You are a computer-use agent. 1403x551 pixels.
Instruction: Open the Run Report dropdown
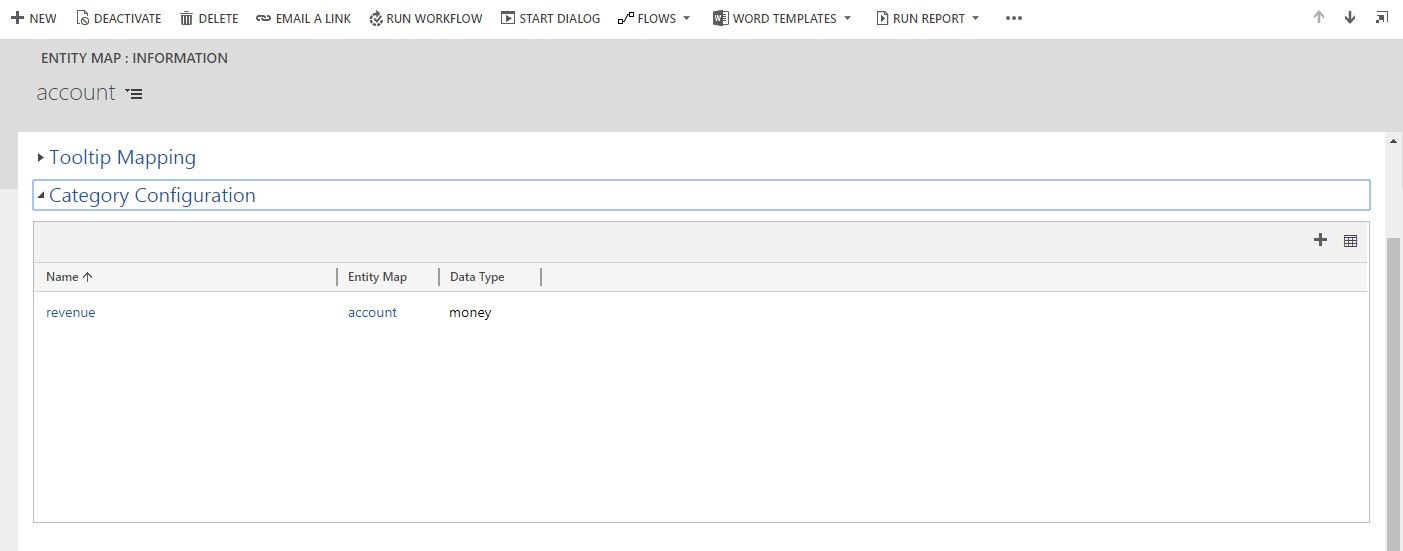(x=927, y=18)
